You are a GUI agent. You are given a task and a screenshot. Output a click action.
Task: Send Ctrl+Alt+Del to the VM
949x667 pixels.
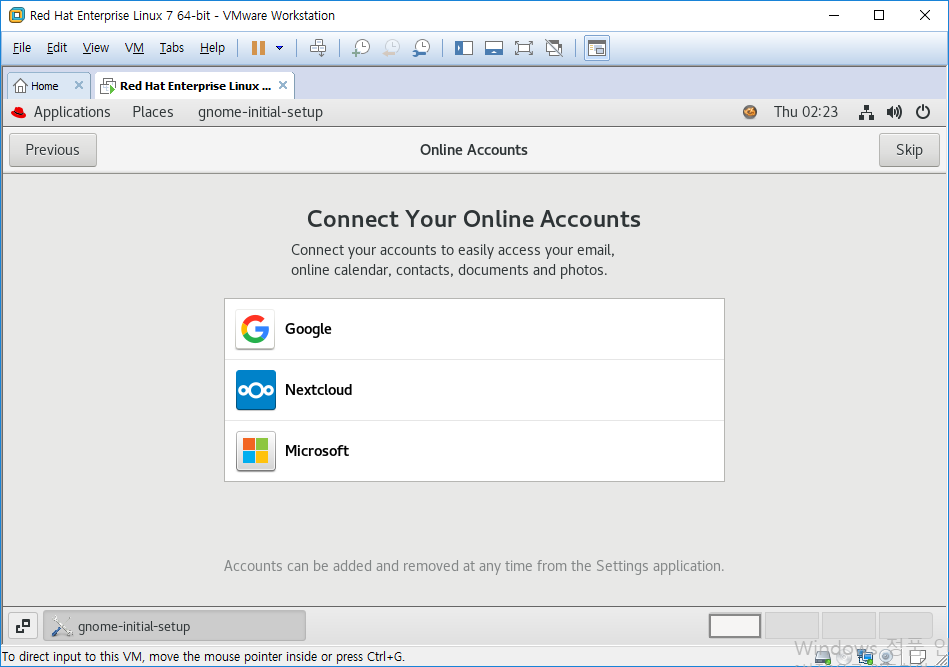(x=318, y=48)
